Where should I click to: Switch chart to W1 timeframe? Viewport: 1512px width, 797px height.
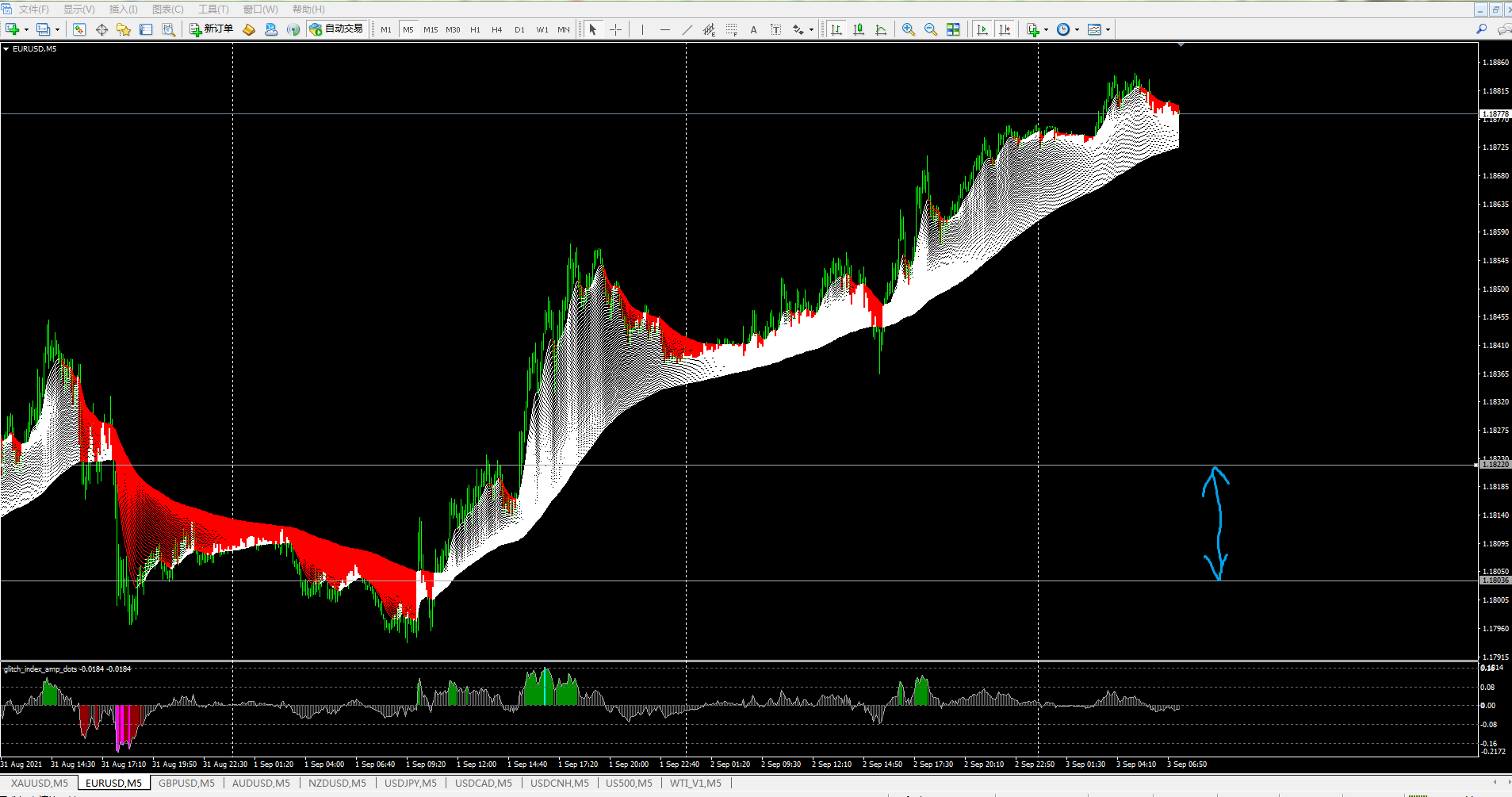pos(542,29)
